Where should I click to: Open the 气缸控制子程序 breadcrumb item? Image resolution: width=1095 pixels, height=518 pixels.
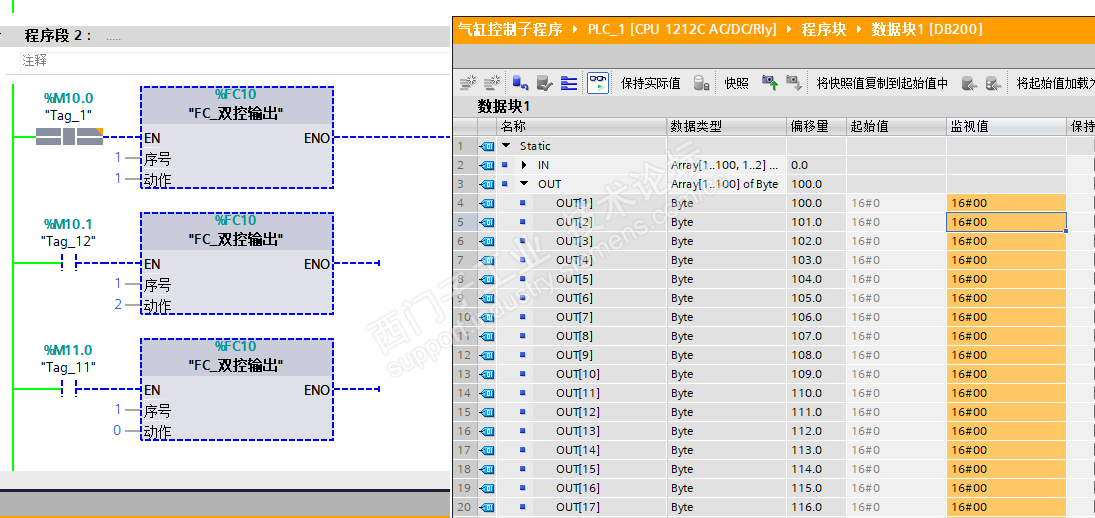[510, 29]
